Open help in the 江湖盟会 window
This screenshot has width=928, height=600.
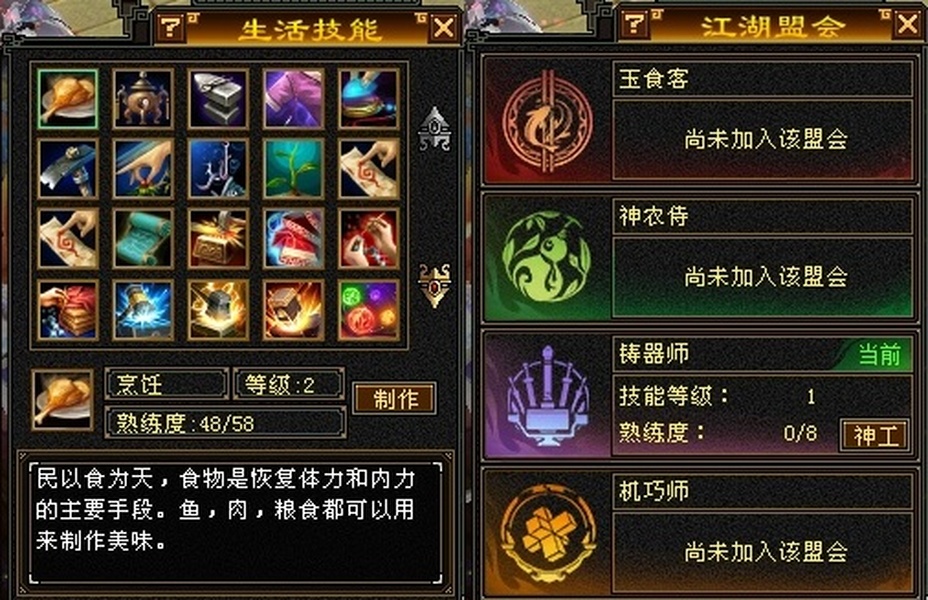coord(635,24)
